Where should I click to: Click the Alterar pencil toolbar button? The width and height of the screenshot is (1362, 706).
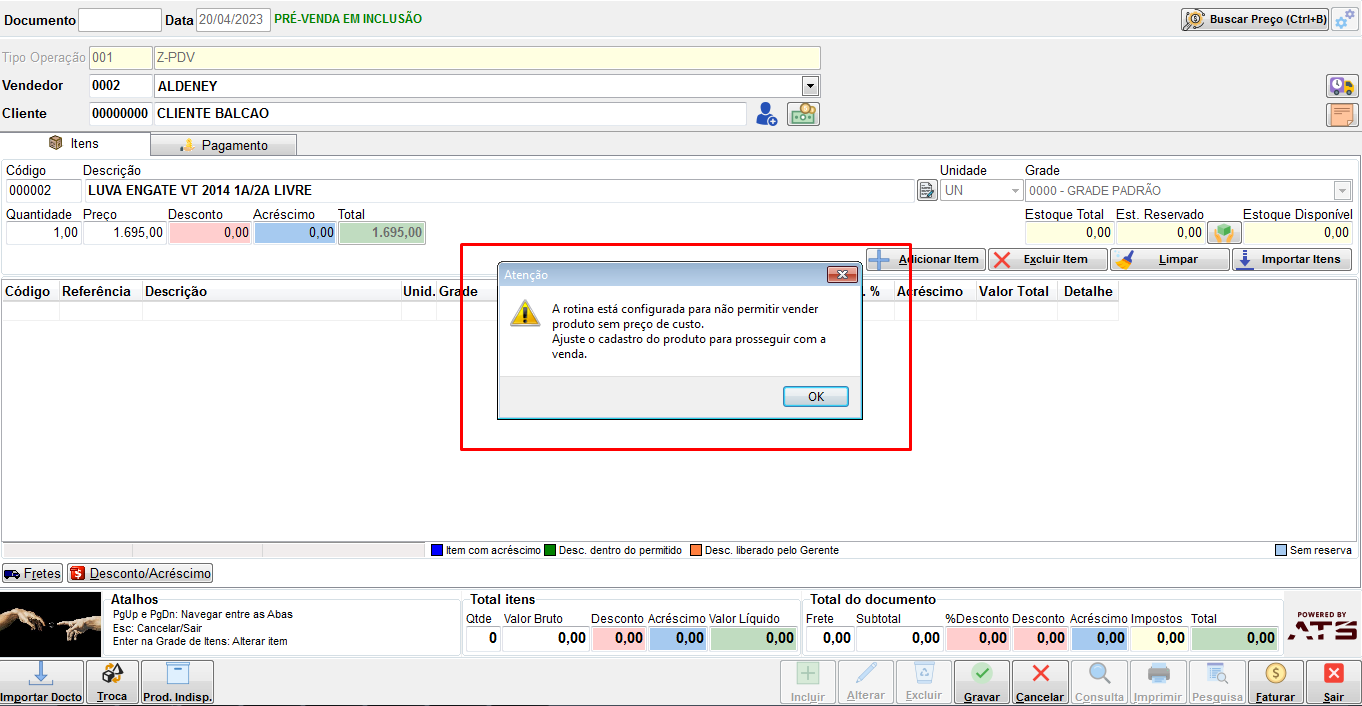tap(866, 682)
